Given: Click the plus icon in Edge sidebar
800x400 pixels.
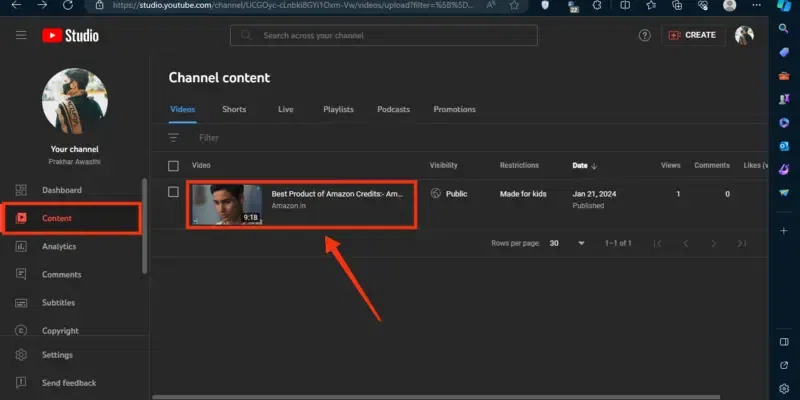Looking at the screenshot, I should (x=784, y=231).
